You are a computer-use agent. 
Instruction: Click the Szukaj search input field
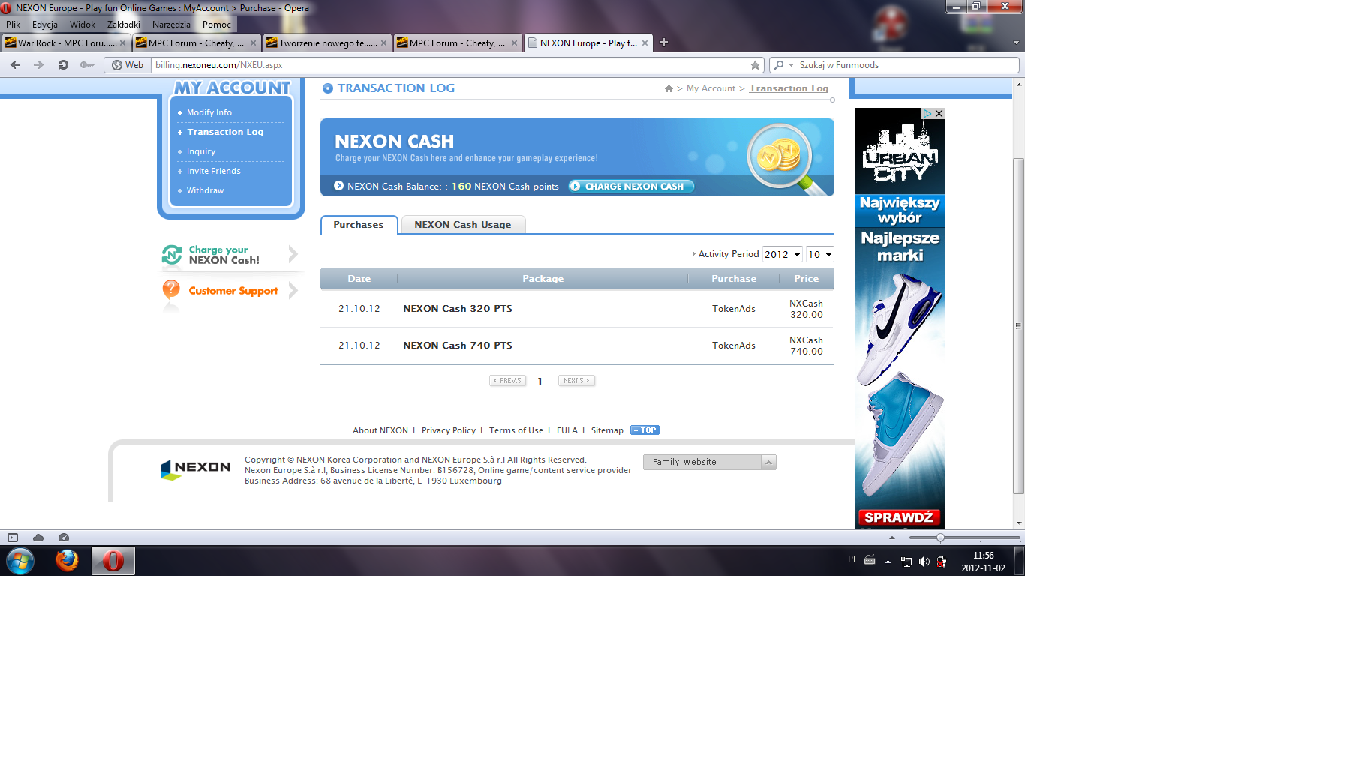tap(907, 65)
